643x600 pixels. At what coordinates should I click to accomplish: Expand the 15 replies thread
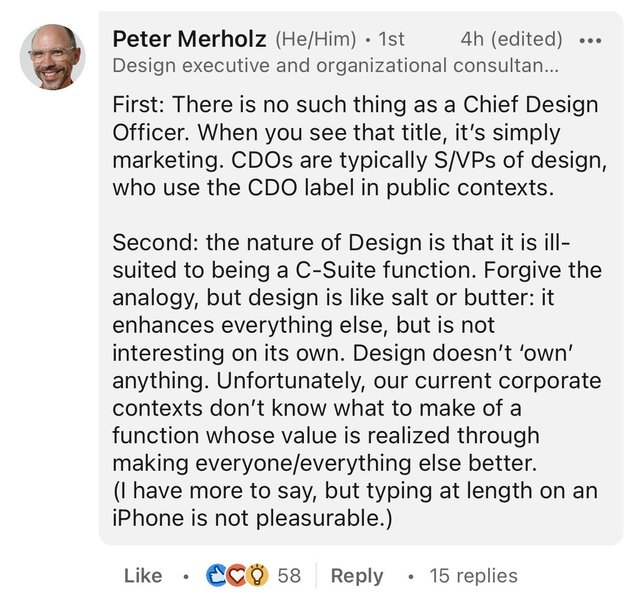click(473, 575)
